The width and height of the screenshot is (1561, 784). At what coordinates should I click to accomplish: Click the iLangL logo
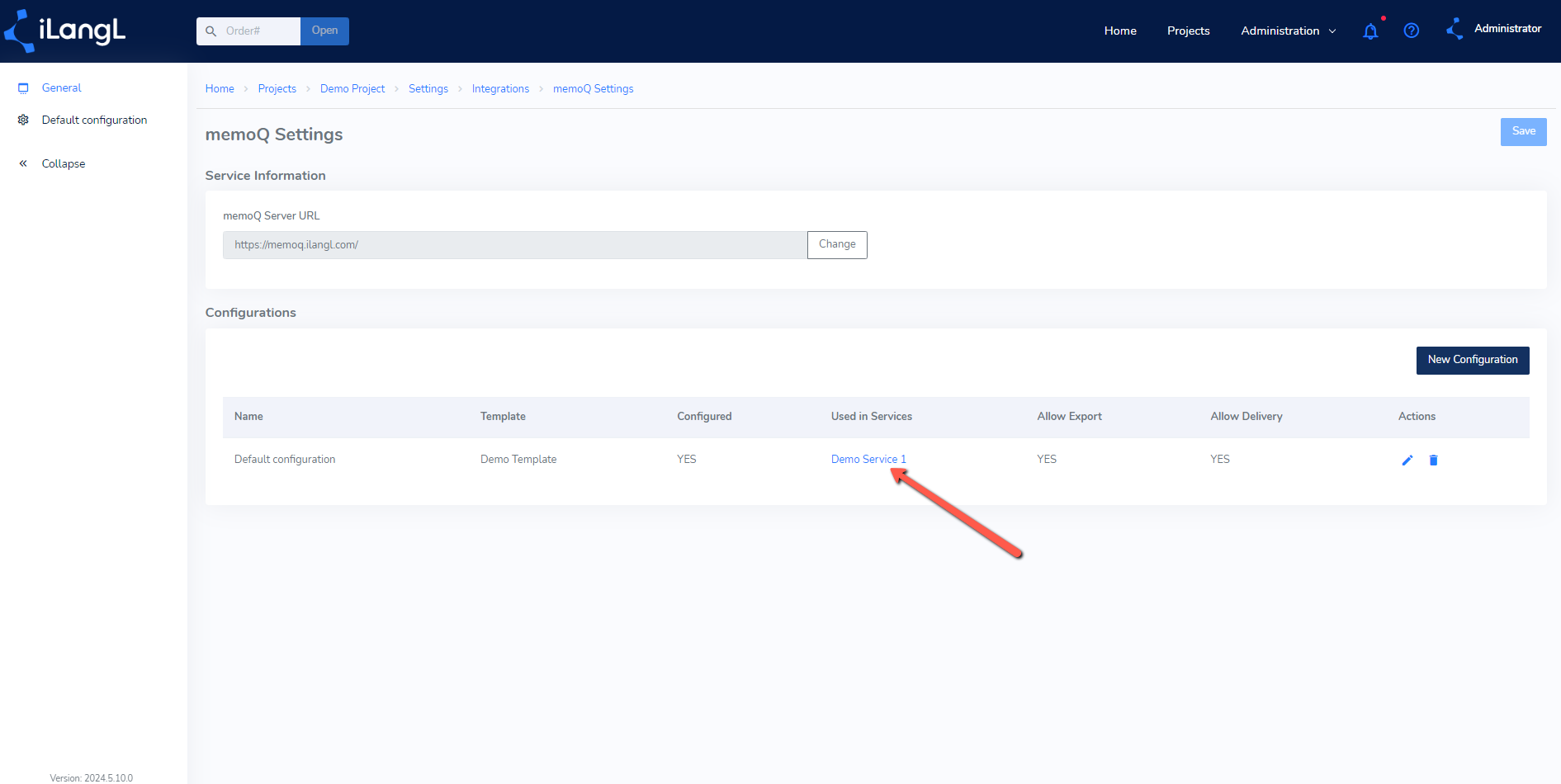[65, 31]
